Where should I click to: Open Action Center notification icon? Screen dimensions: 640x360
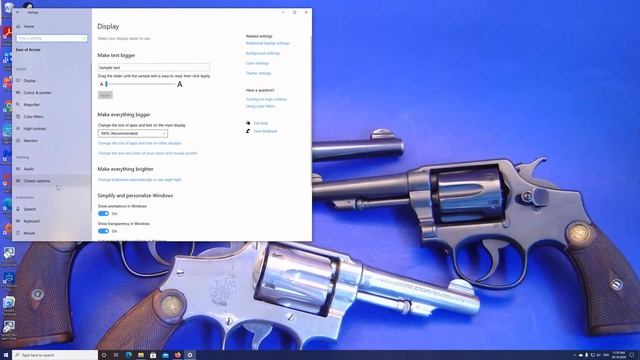coord(632,355)
